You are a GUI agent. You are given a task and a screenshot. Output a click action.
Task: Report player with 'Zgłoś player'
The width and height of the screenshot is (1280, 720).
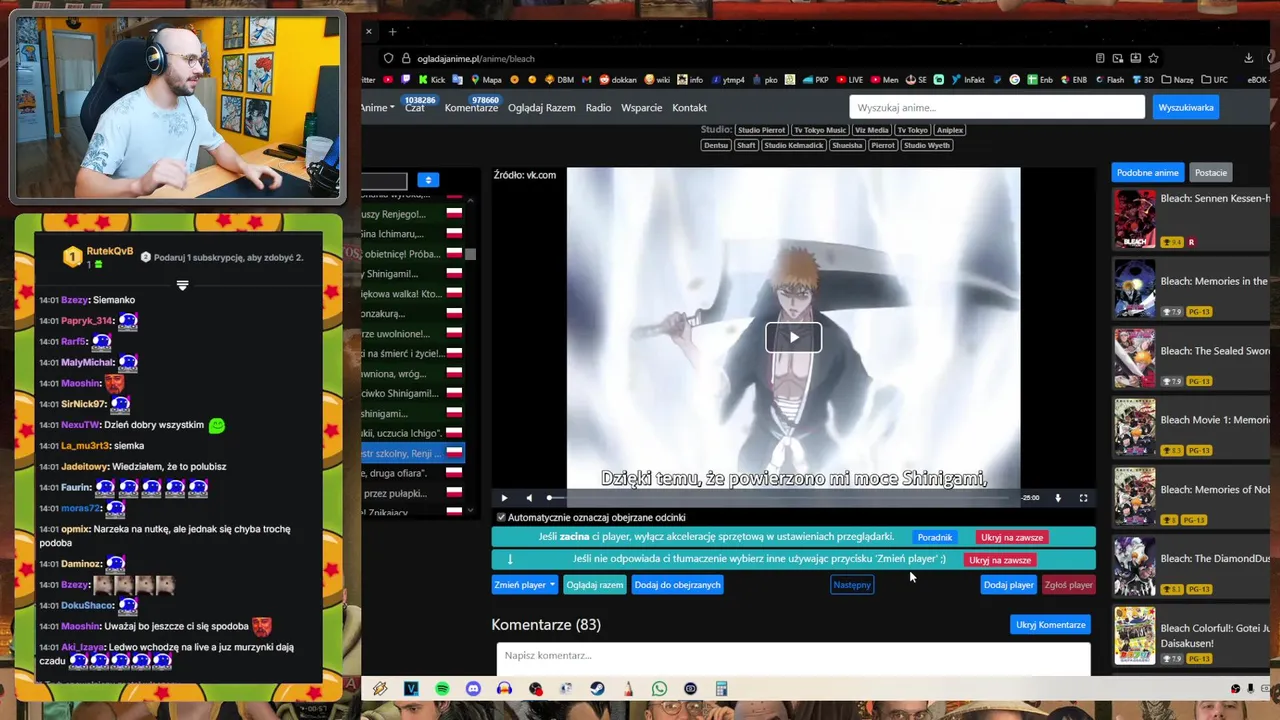coord(1068,585)
